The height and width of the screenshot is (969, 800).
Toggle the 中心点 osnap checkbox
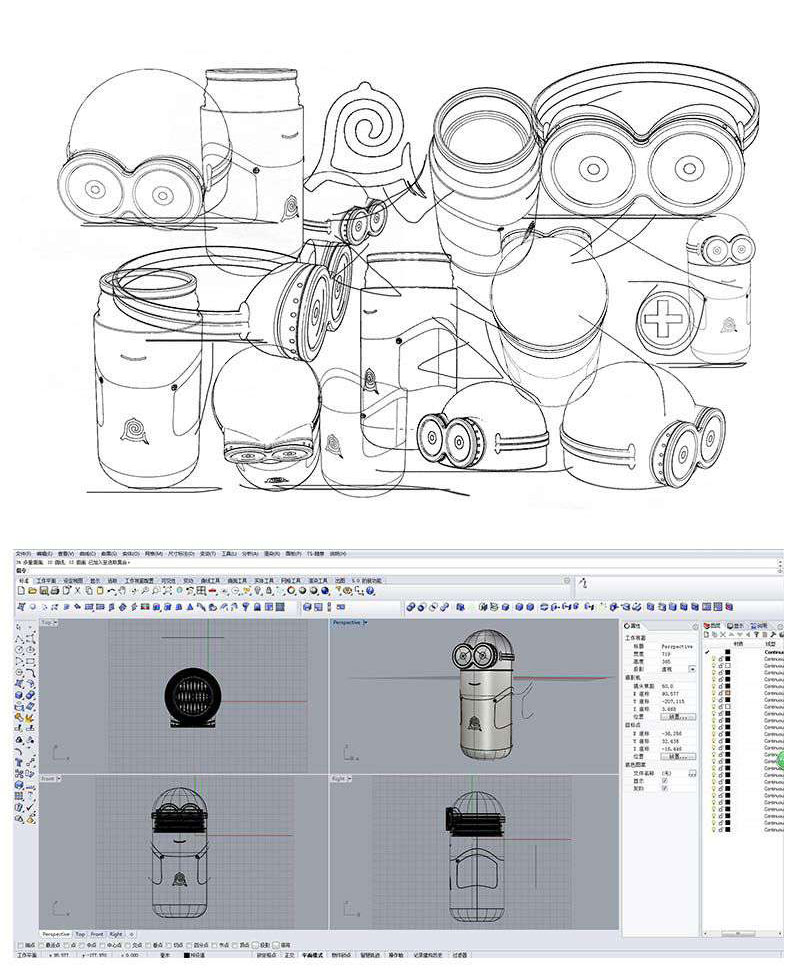[104, 945]
